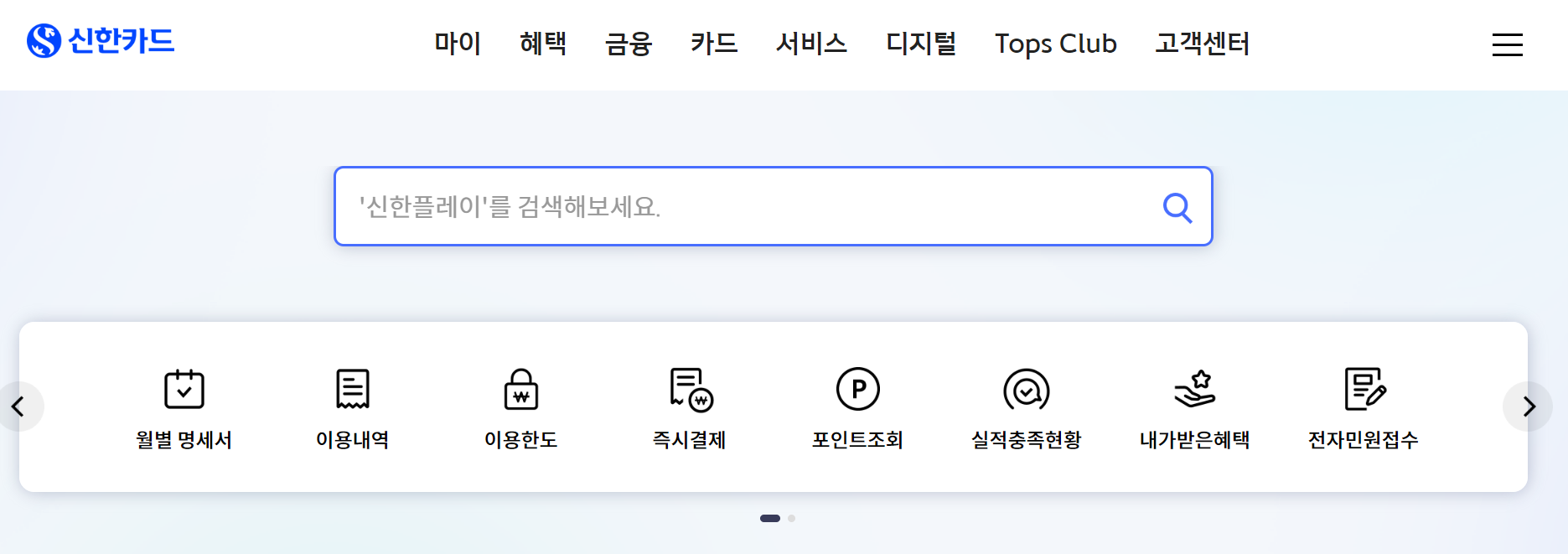
Task: Open the Tops Club menu
Action: pyautogui.click(x=1056, y=44)
